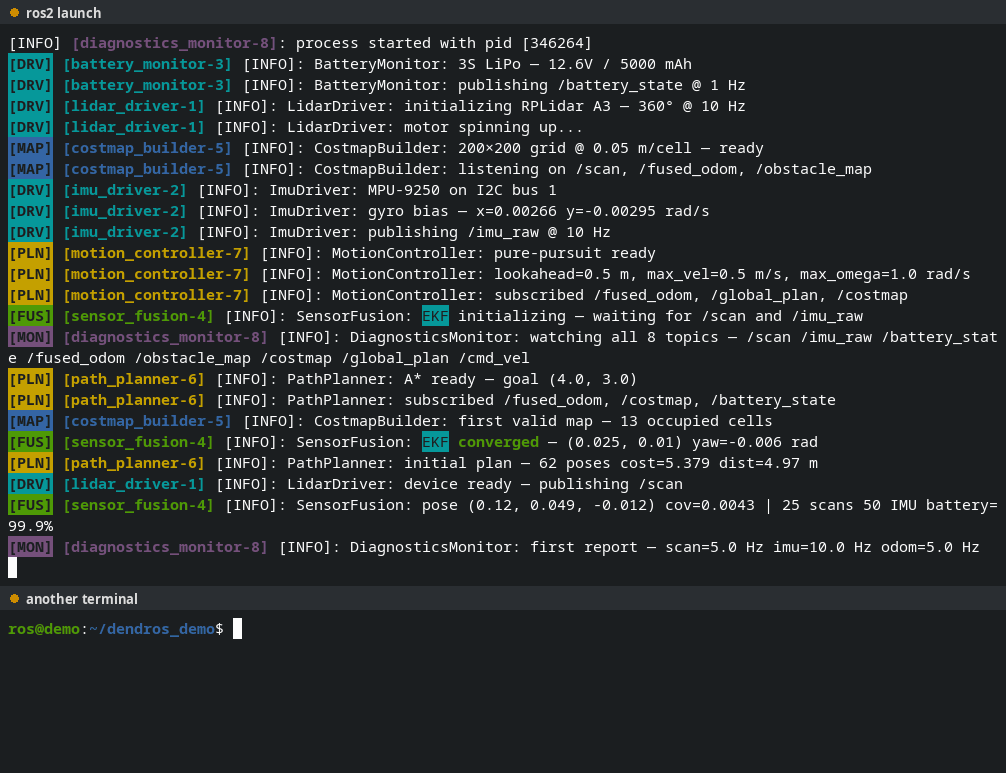Image resolution: width=1006 pixels, height=773 pixels.
Task: Click 'process started with pid [346264]'
Action: coord(443,43)
